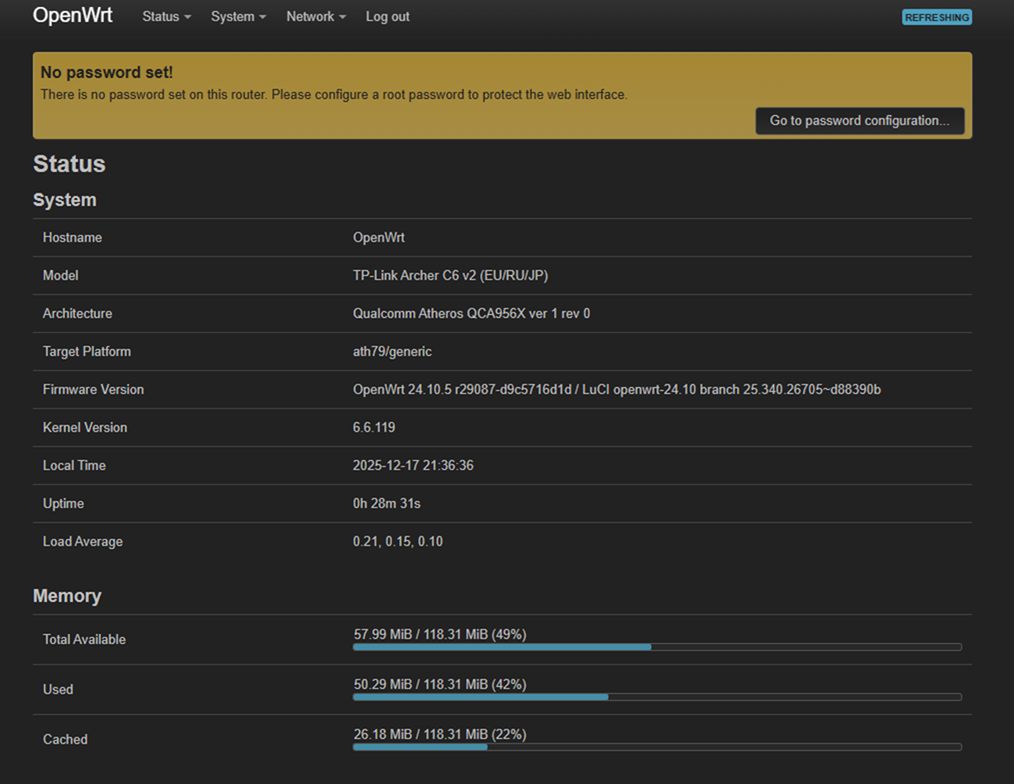The height and width of the screenshot is (784, 1014).
Task: Click the uptime value 0h 28m 31s
Action: click(x=386, y=503)
